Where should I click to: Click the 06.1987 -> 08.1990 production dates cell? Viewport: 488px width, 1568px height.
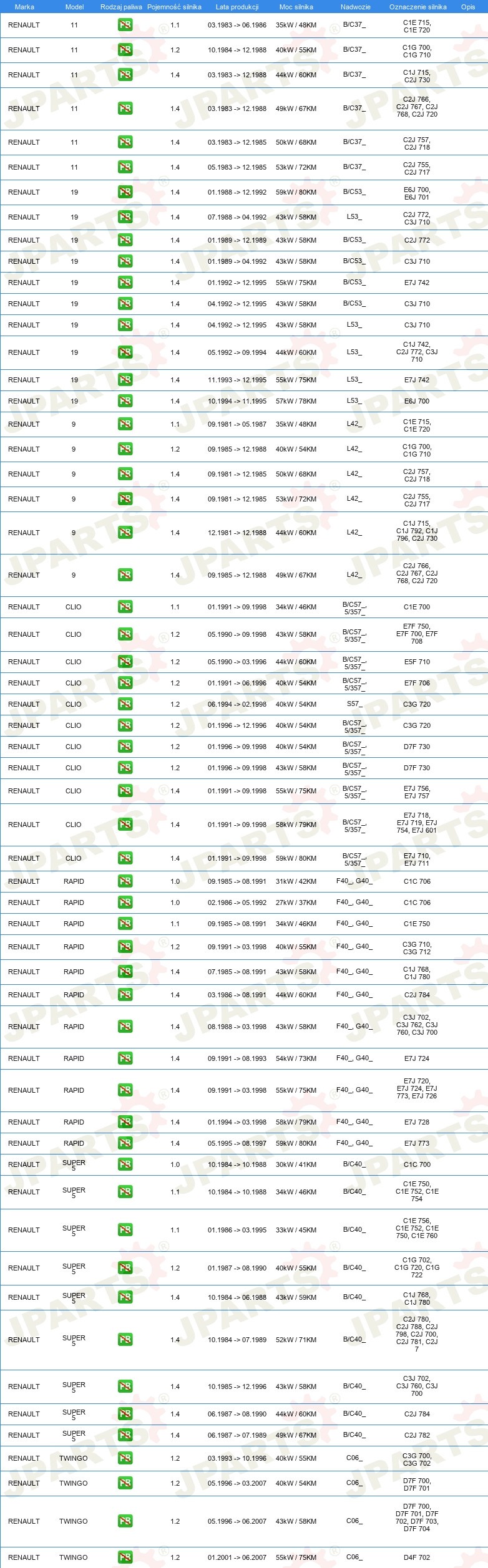pos(237,1414)
